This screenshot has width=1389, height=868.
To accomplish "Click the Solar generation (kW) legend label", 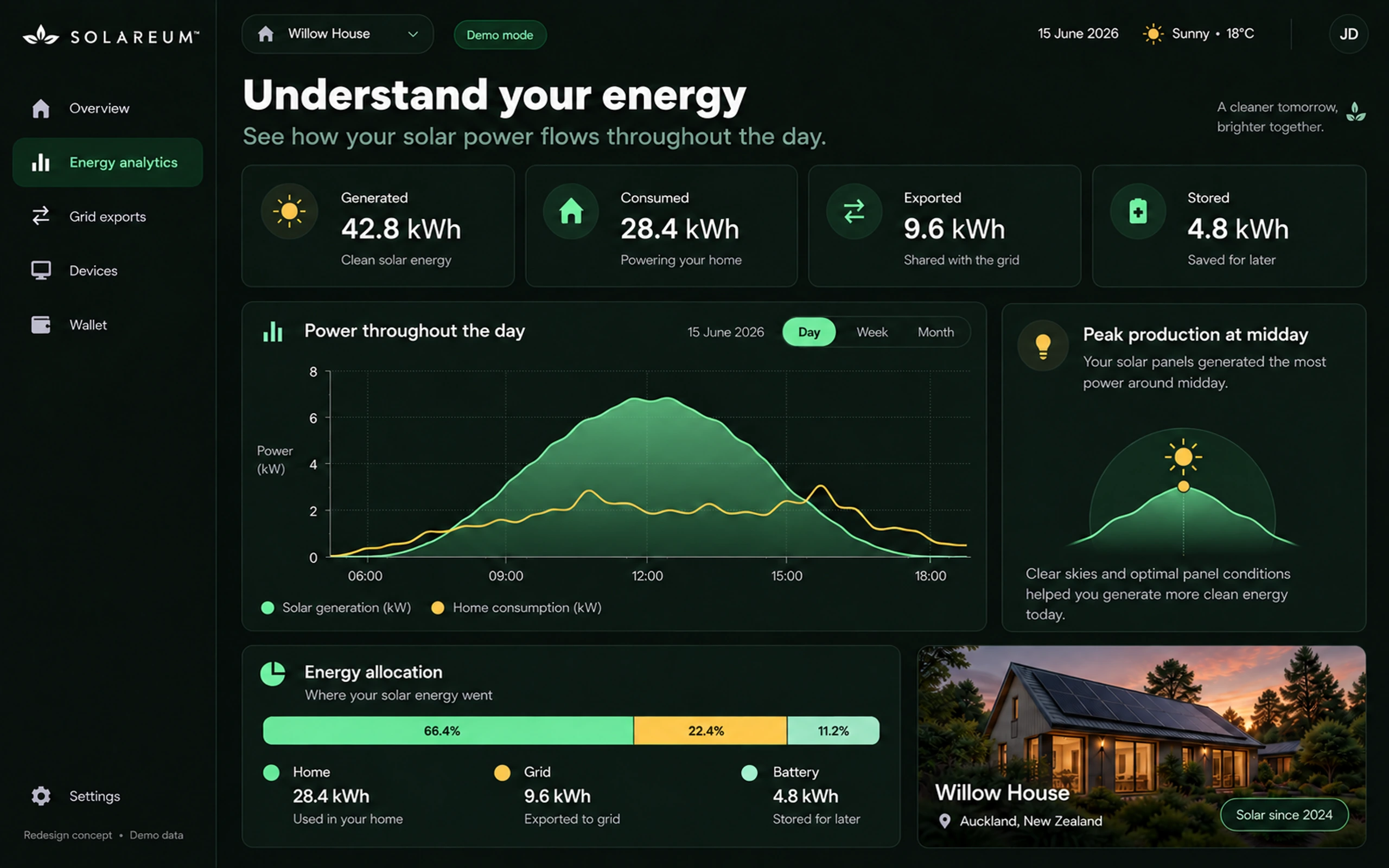I will point(347,608).
